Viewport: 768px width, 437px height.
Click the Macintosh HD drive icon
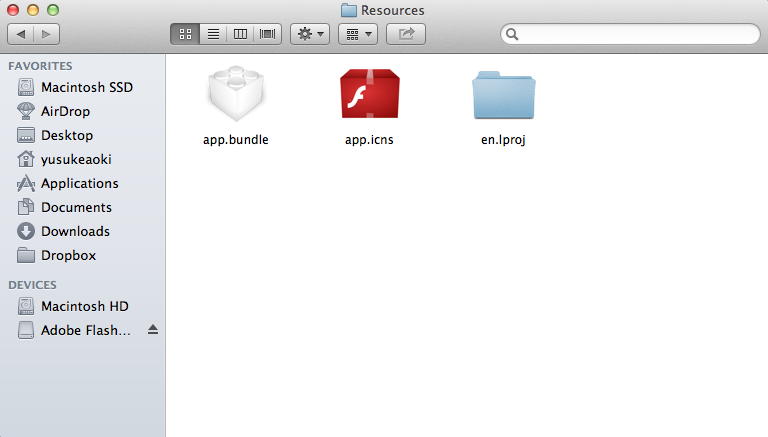[x=26, y=306]
